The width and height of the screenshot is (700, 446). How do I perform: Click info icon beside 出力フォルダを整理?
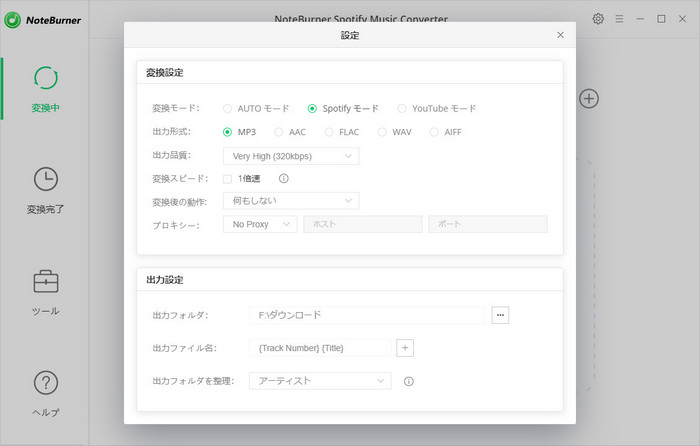pyautogui.click(x=408, y=381)
